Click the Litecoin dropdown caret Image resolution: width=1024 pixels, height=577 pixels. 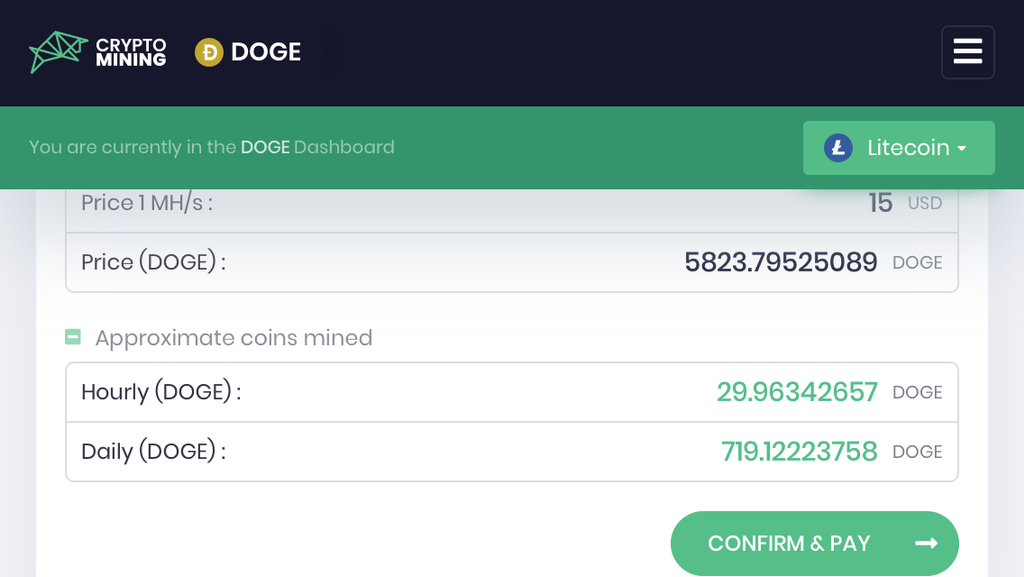(962, 149)
